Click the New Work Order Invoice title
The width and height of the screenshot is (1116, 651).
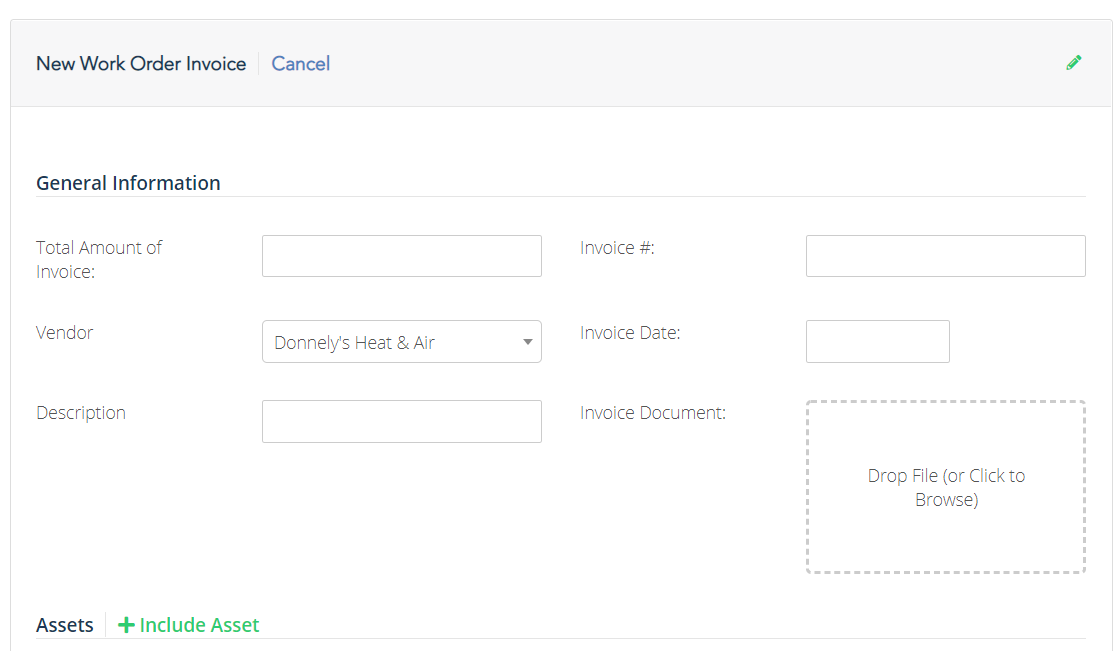(140, 63)
